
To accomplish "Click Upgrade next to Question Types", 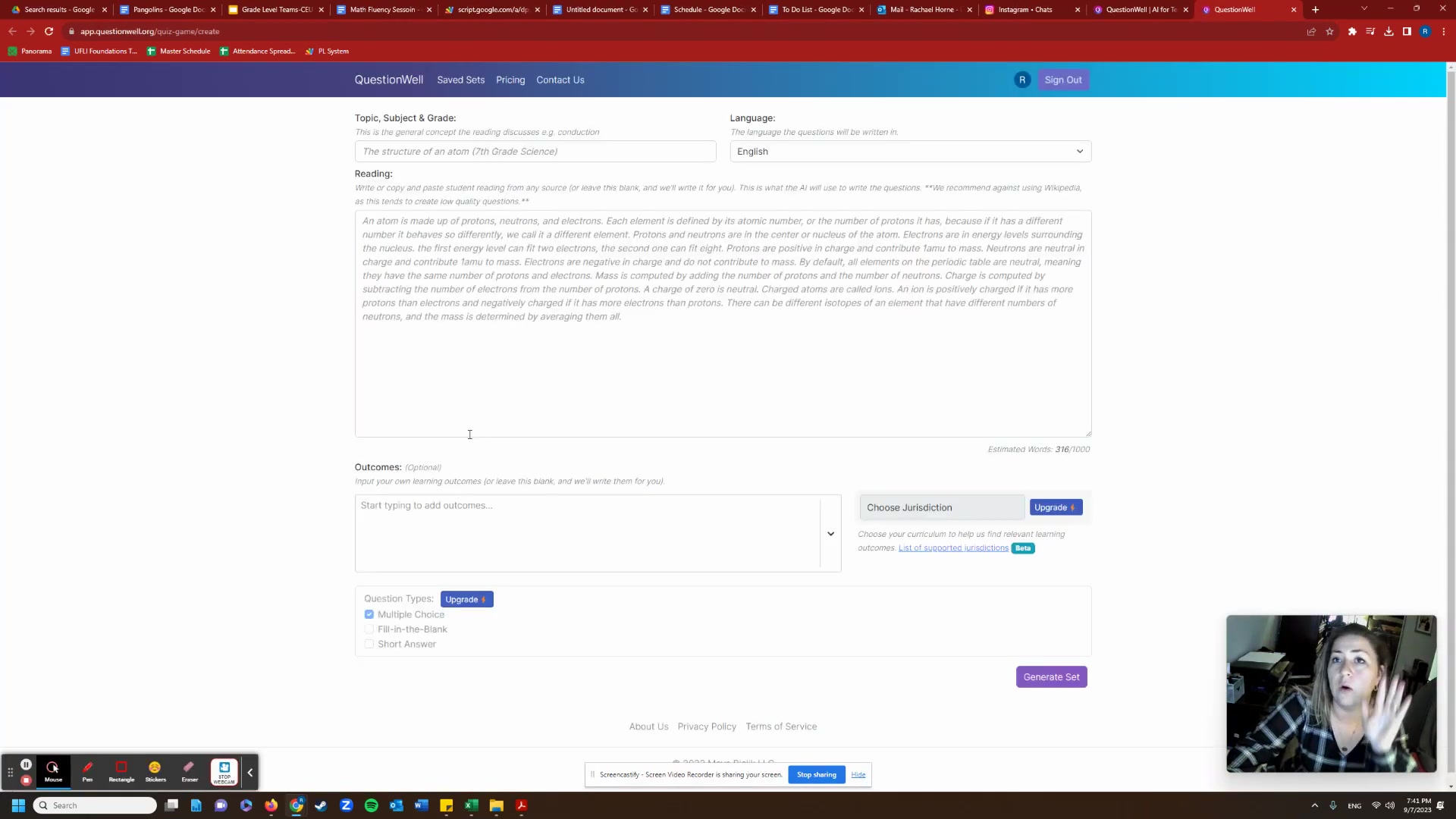I will pos(466,599).
